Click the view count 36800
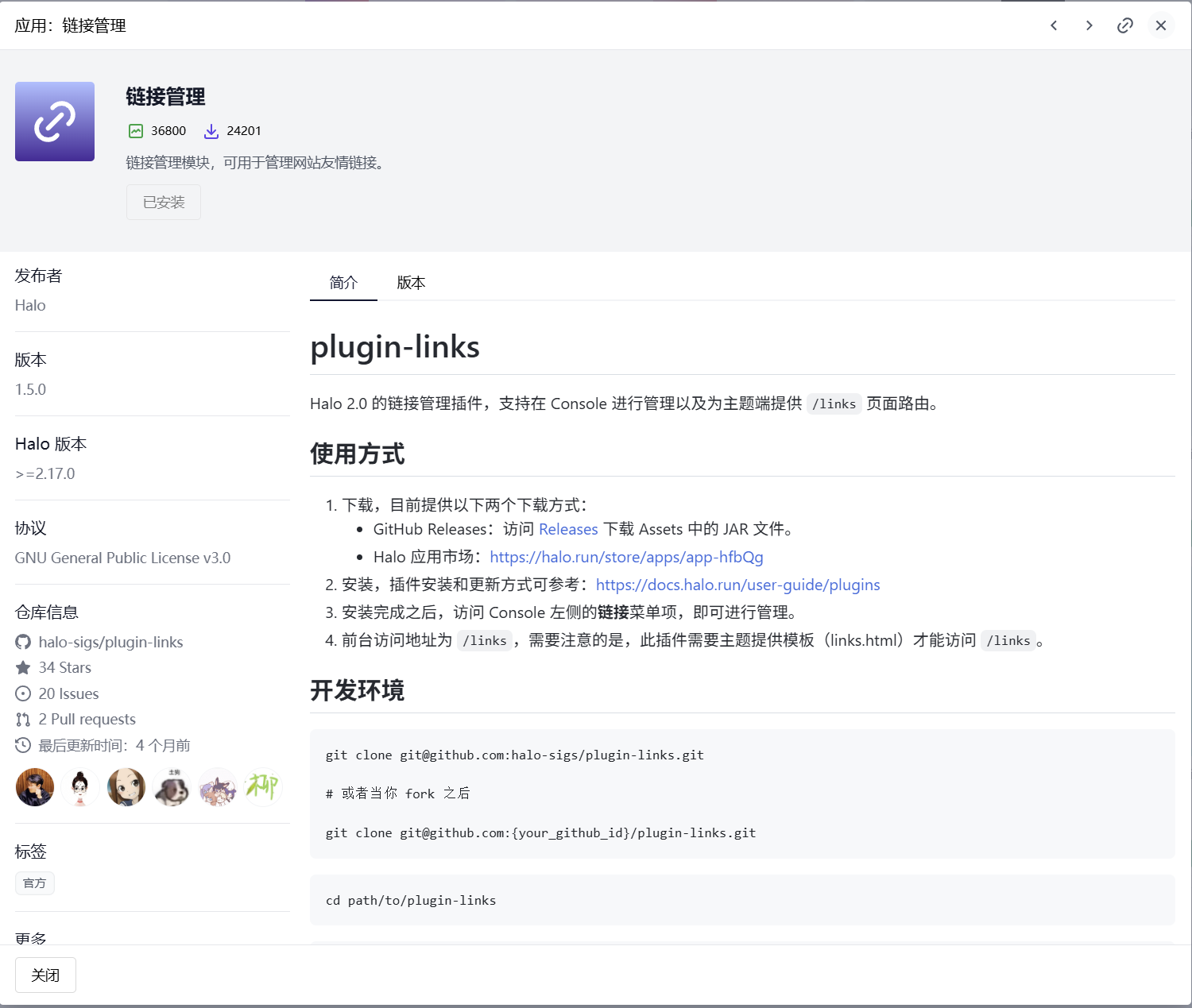The height and width of the screenshot is (1008, 1192). 168,131
